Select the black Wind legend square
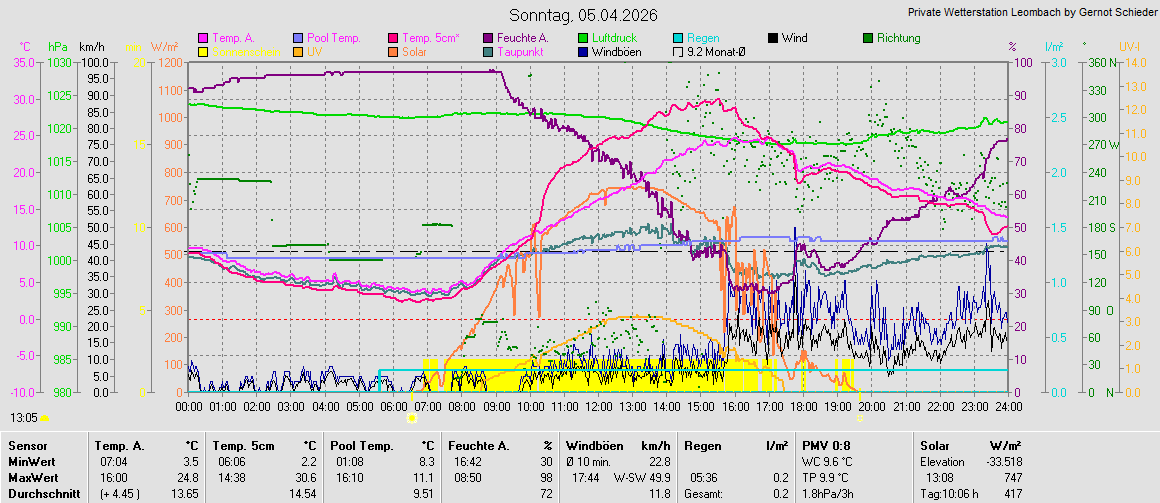The height and width of the screenshot is (503, 1160). click(773, 38)
